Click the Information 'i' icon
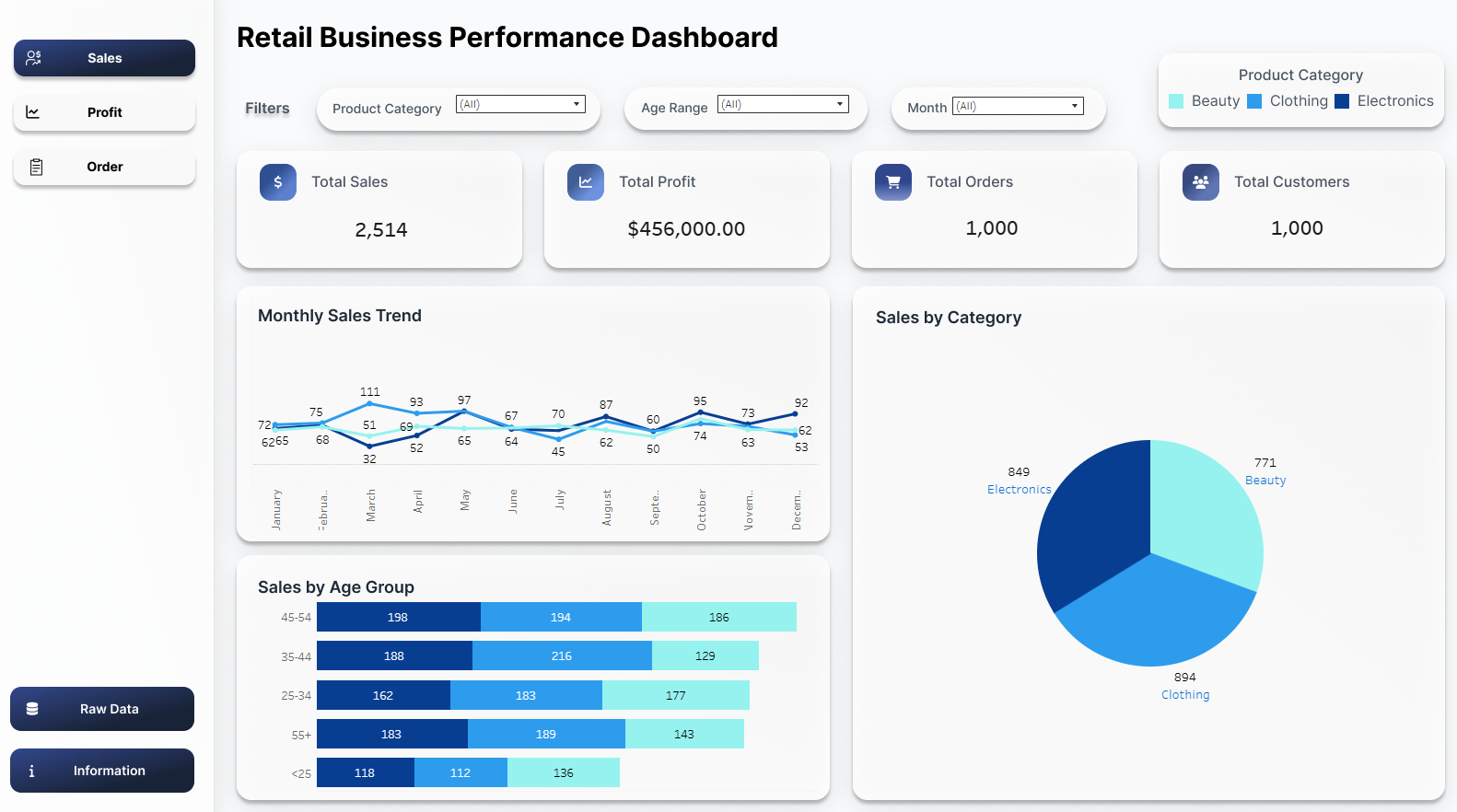The width and height of the screenshot is (1457, 812). (32, 771)
